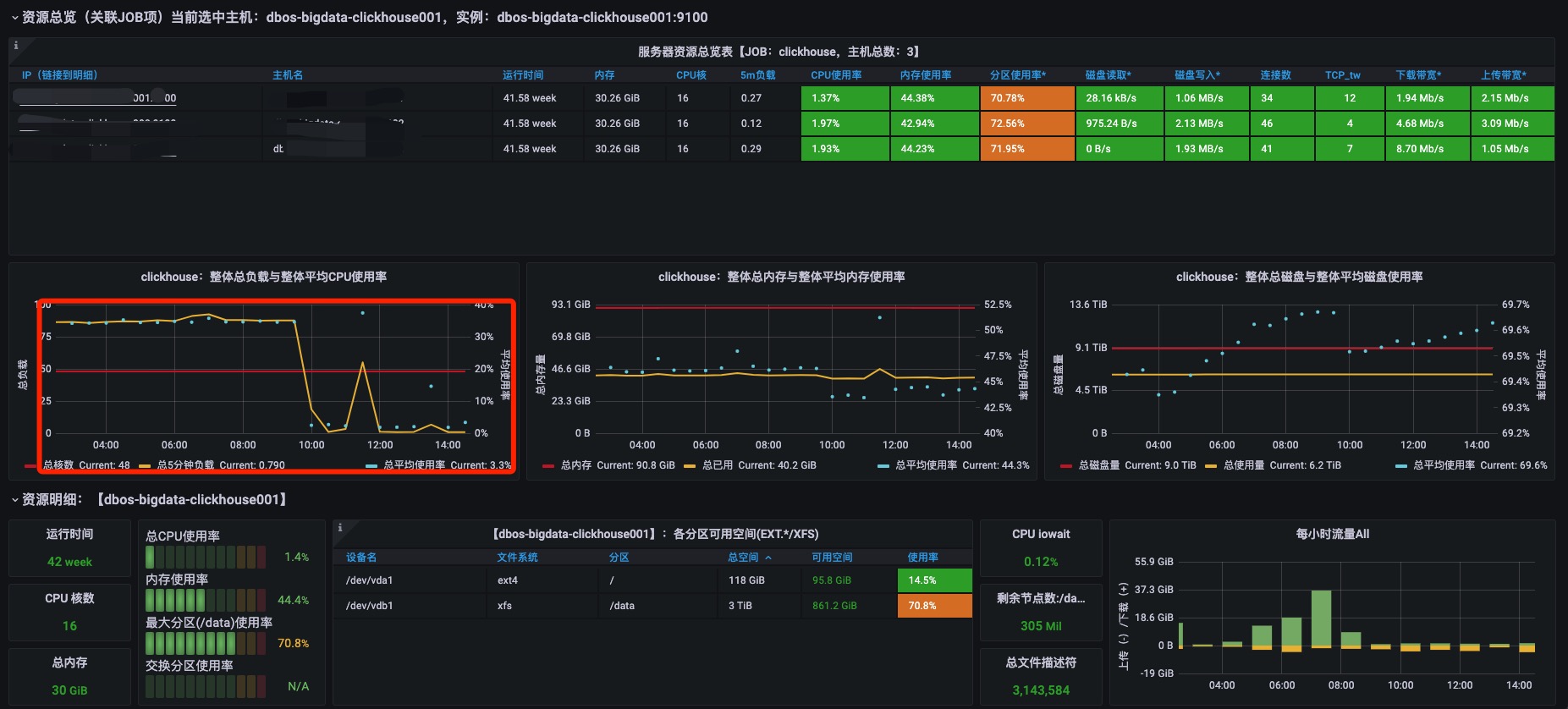Sort overview table by 上传带宽* column
Viewport: 1568px width, 709px height.
(1504, 75)
